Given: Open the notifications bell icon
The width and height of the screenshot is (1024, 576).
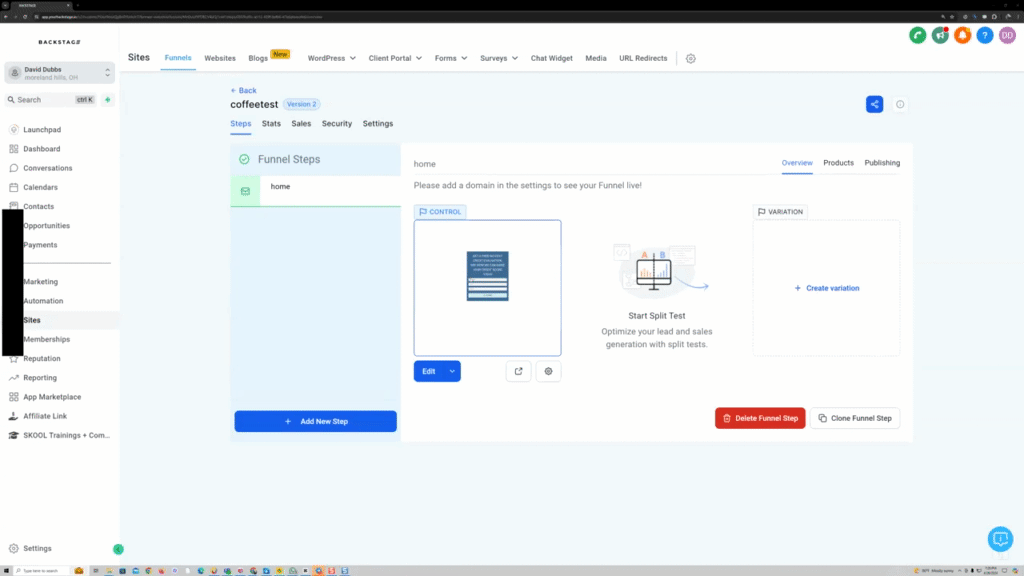Looking at the screenshot, I should [963, 35].
